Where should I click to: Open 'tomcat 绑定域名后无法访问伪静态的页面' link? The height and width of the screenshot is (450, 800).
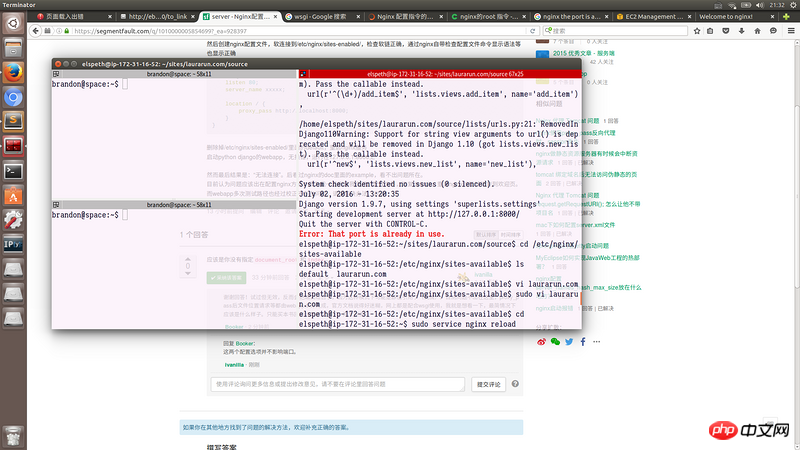586,179
